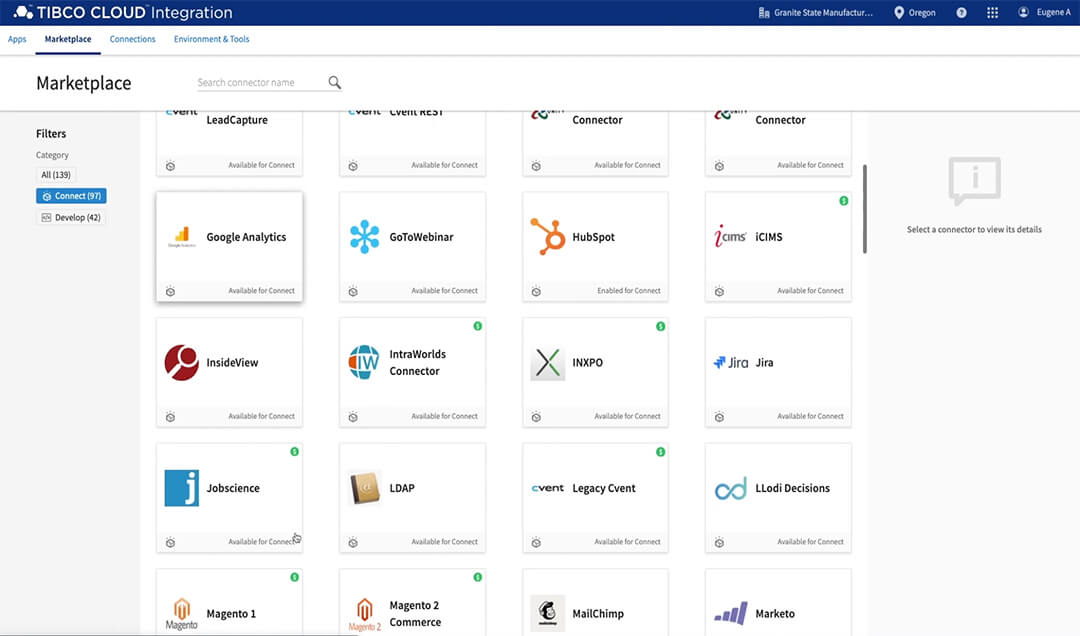Select the Develop (42) category filter
1080x636 pixels.
click(x=70, y=218)
